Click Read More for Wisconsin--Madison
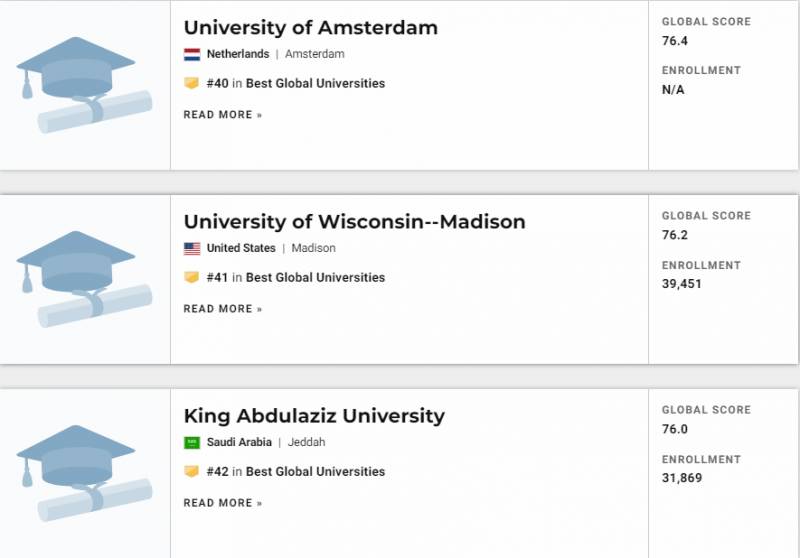This screenshot has height=558, width=800. point(222,309)
